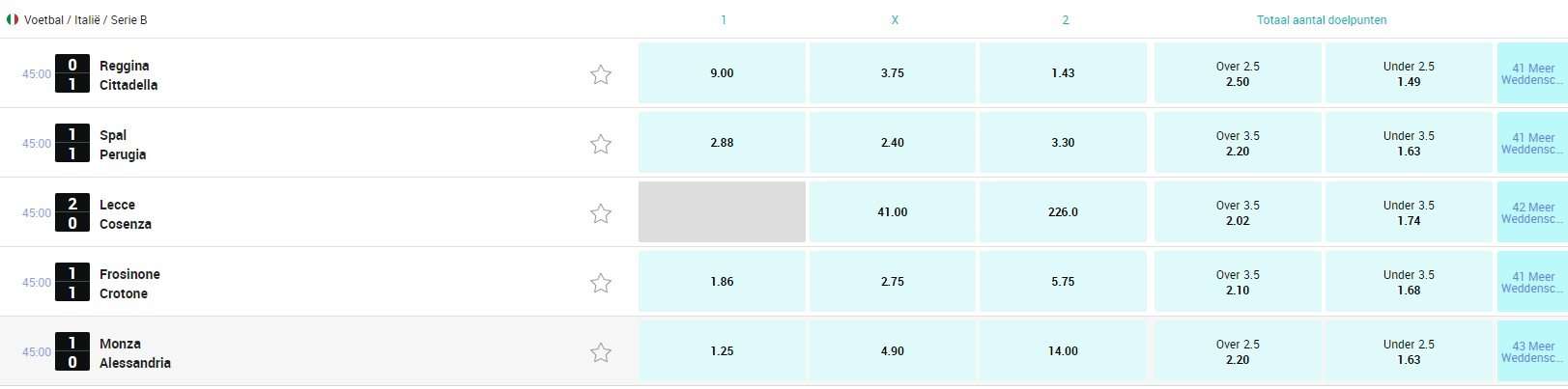Image resolution: width=1568 pixels, height=389 pixels.
Task: Click the Italy flag icon in header
Action: [13, 19]
